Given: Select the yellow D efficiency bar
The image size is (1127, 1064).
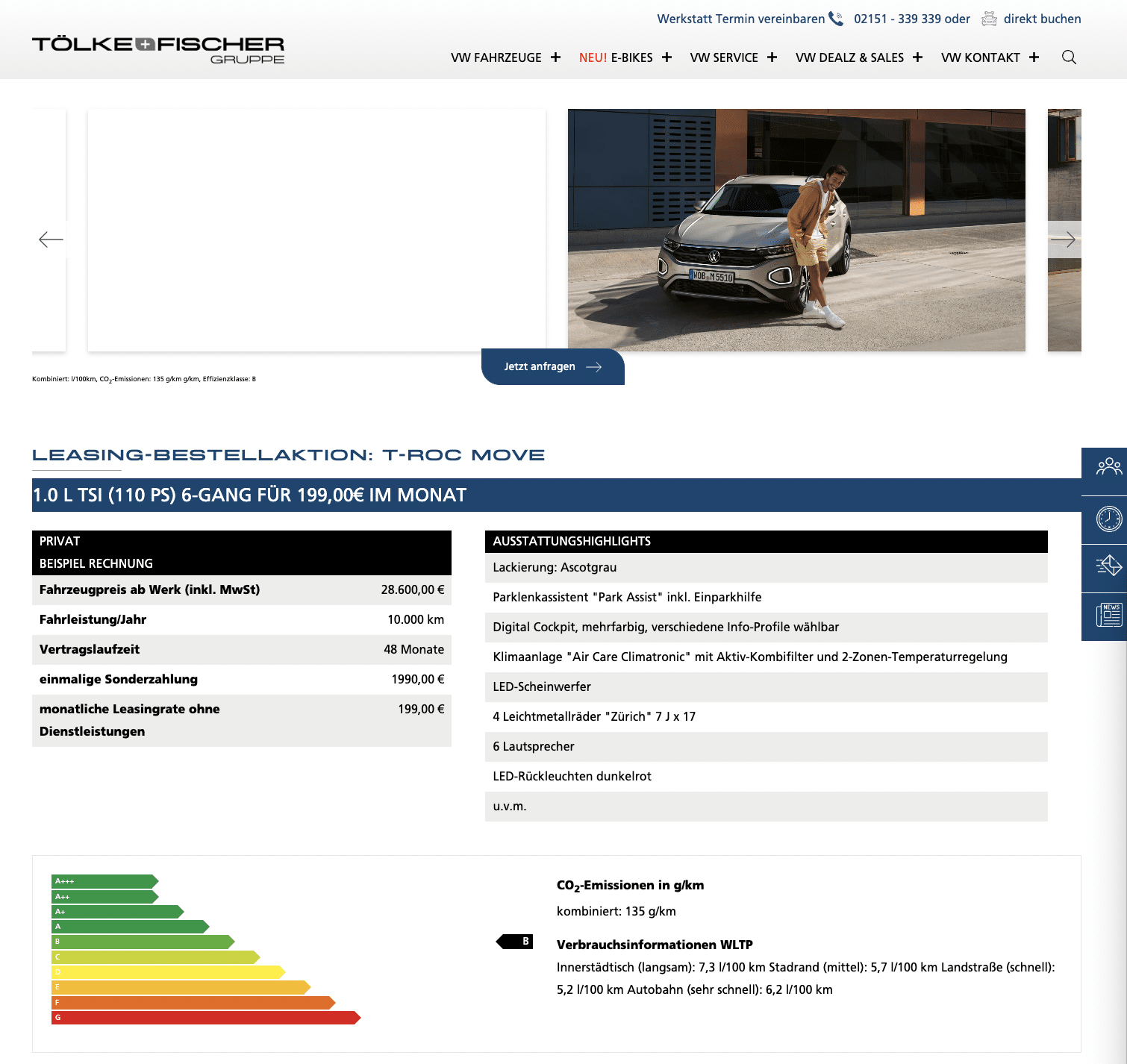Looking at the screenshot, I should (x=168, y=972).
